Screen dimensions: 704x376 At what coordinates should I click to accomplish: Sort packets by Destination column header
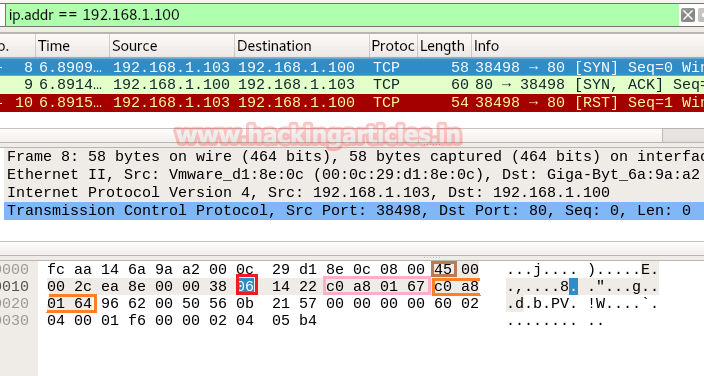tap(302, 46)
